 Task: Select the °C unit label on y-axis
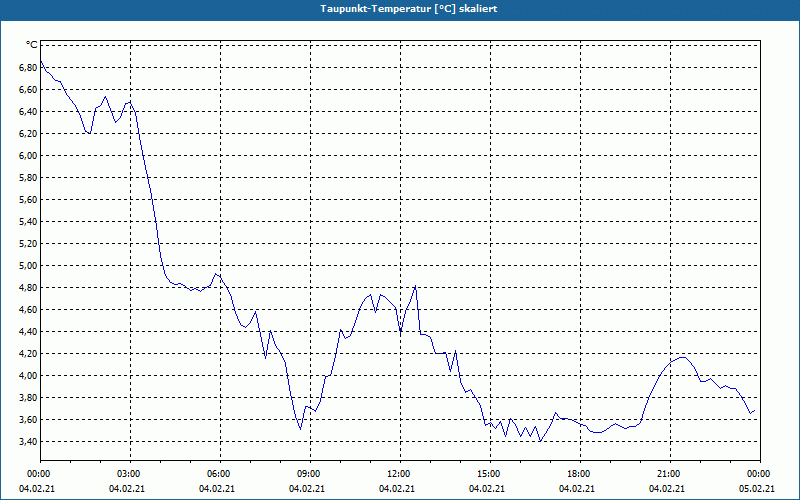coord(31,45)
